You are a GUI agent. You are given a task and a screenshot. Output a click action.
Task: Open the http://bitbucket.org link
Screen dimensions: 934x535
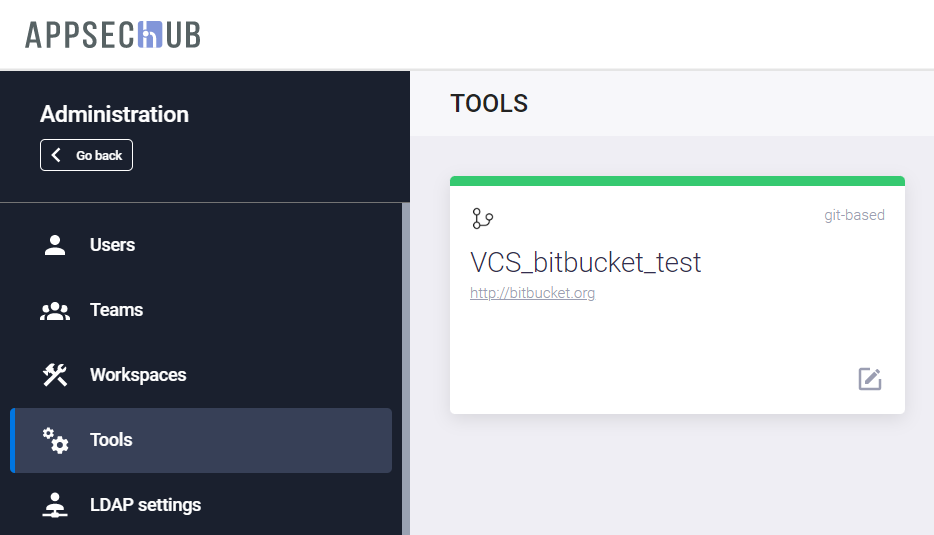point(532,293)
